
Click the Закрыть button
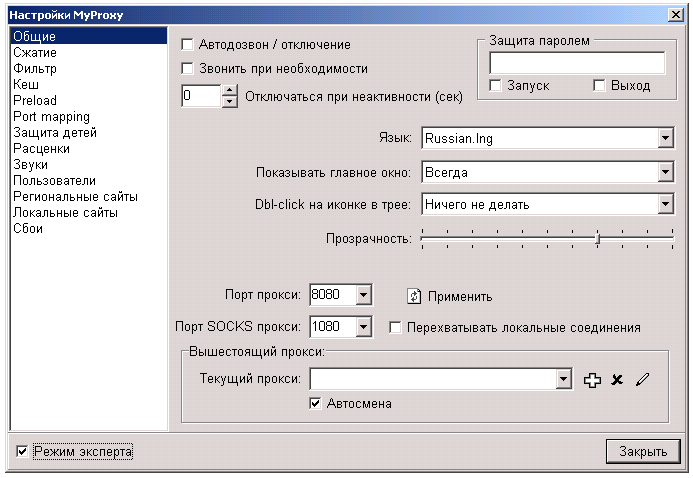[643, 451]
